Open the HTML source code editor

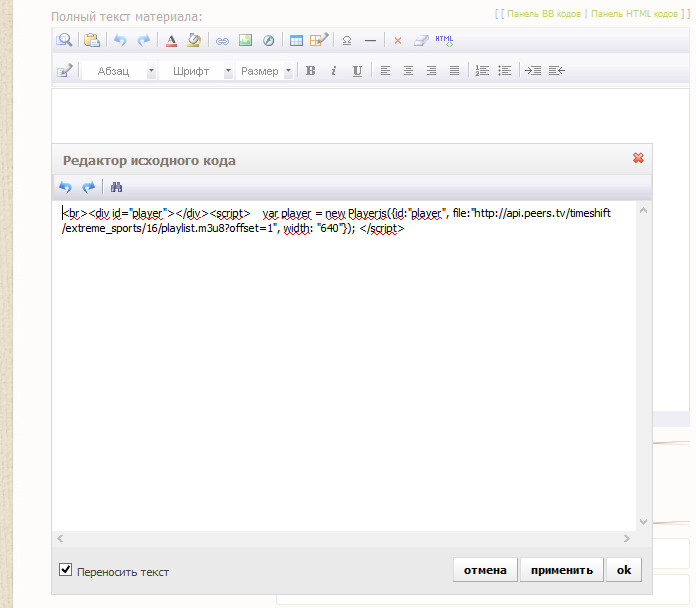tap(444, 41)
